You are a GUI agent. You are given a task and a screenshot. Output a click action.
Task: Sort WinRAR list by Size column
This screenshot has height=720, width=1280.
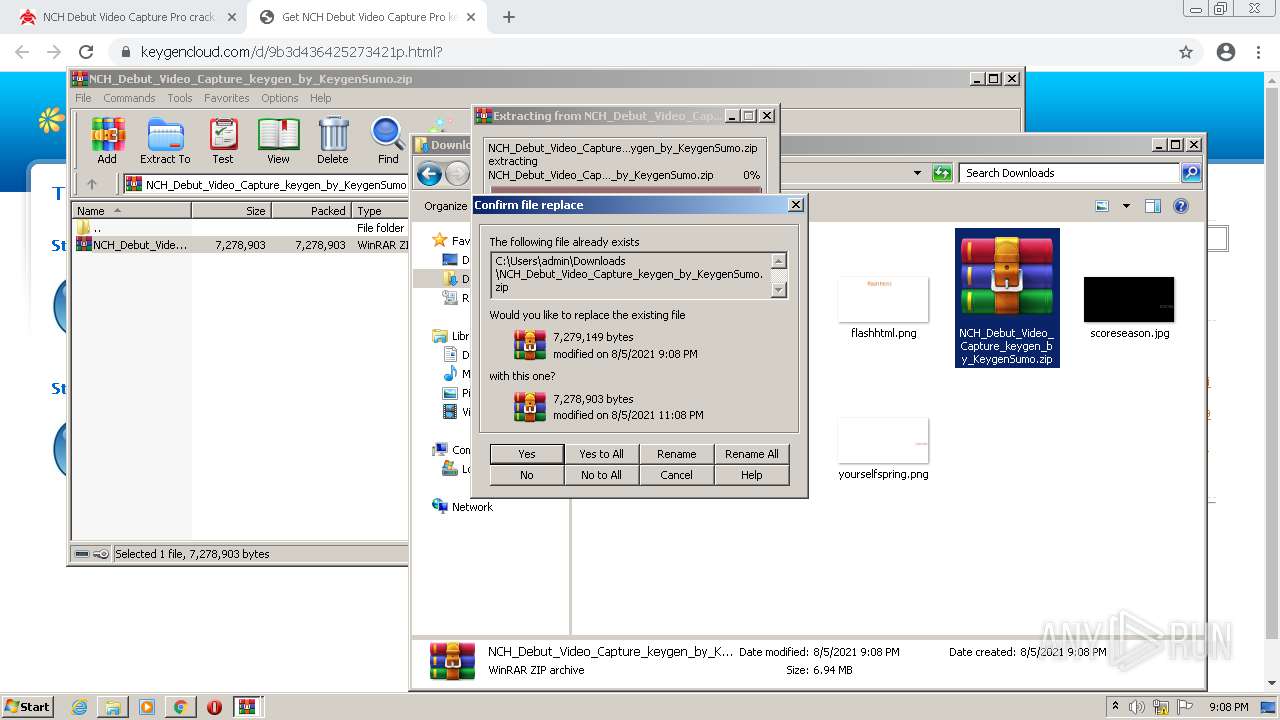pos(231,211)
